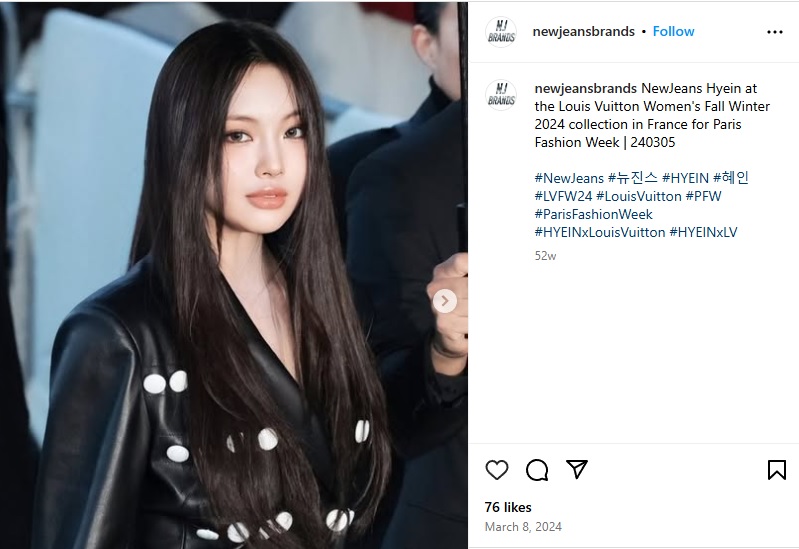Open the three-dot more options menu
This screenshot has height=549, width=799.
point(775,32)
